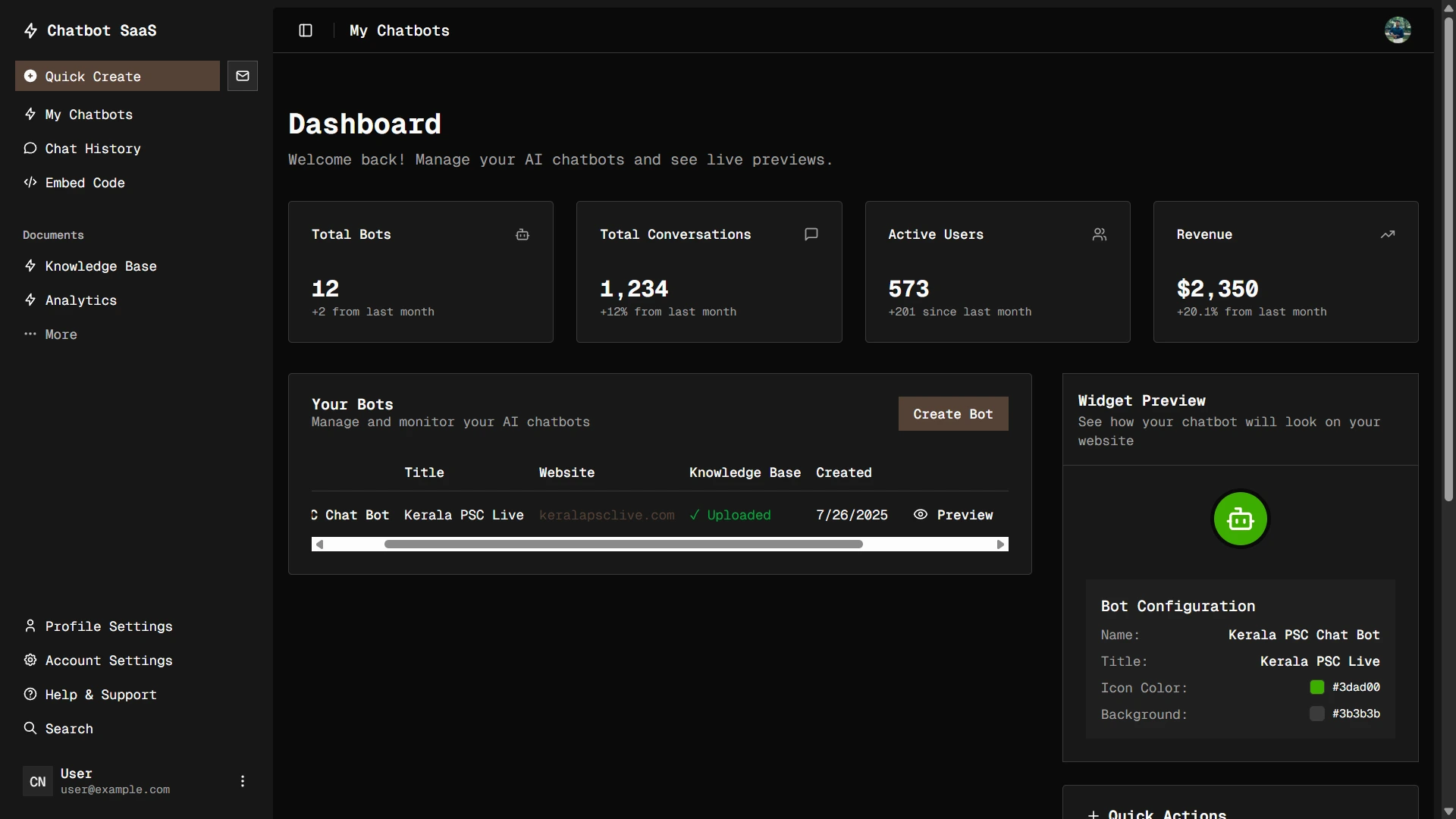1456x819 pixels.
Task: Click the Revenue trending arrow icon
Action: coord(1387,235)
